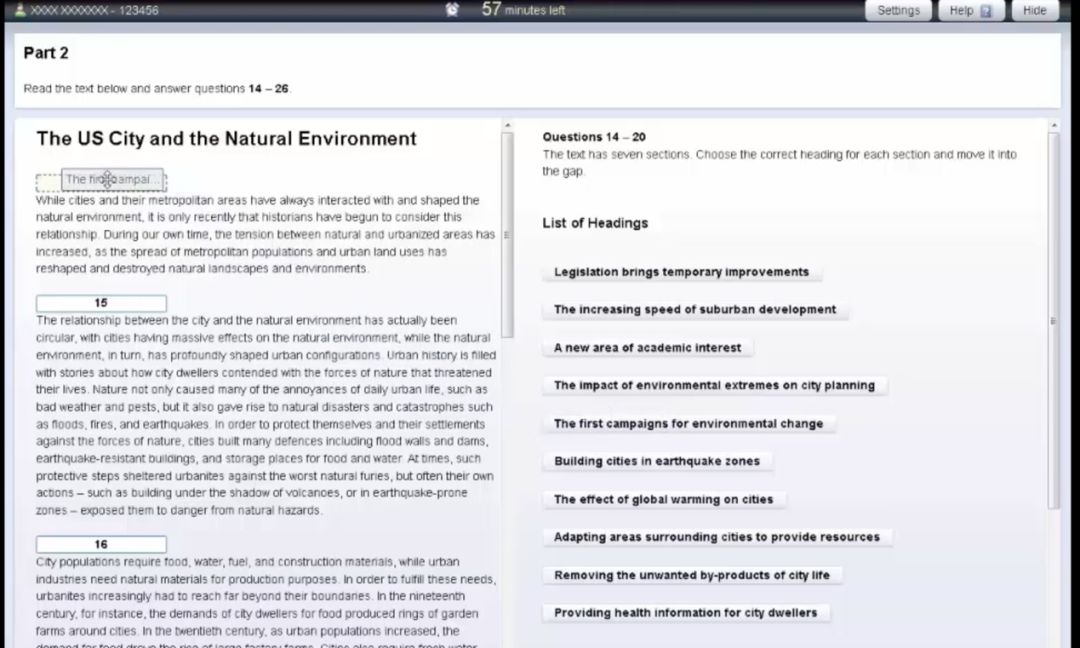This screenshot has height=648, width=1080.
Task: Click the candidate name and number text
Action: tap(94, 10)
